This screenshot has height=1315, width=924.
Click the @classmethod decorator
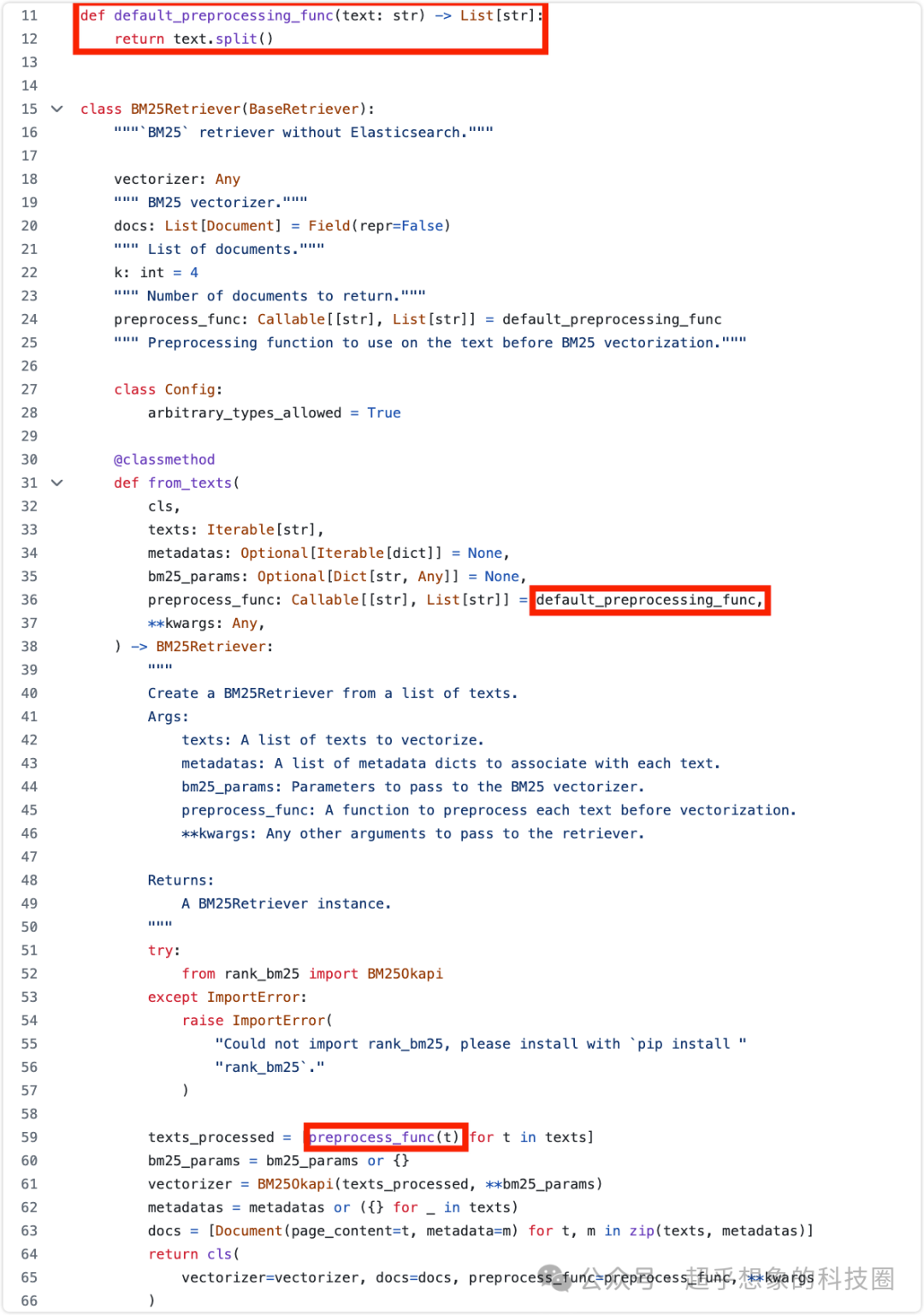point(164,459)
